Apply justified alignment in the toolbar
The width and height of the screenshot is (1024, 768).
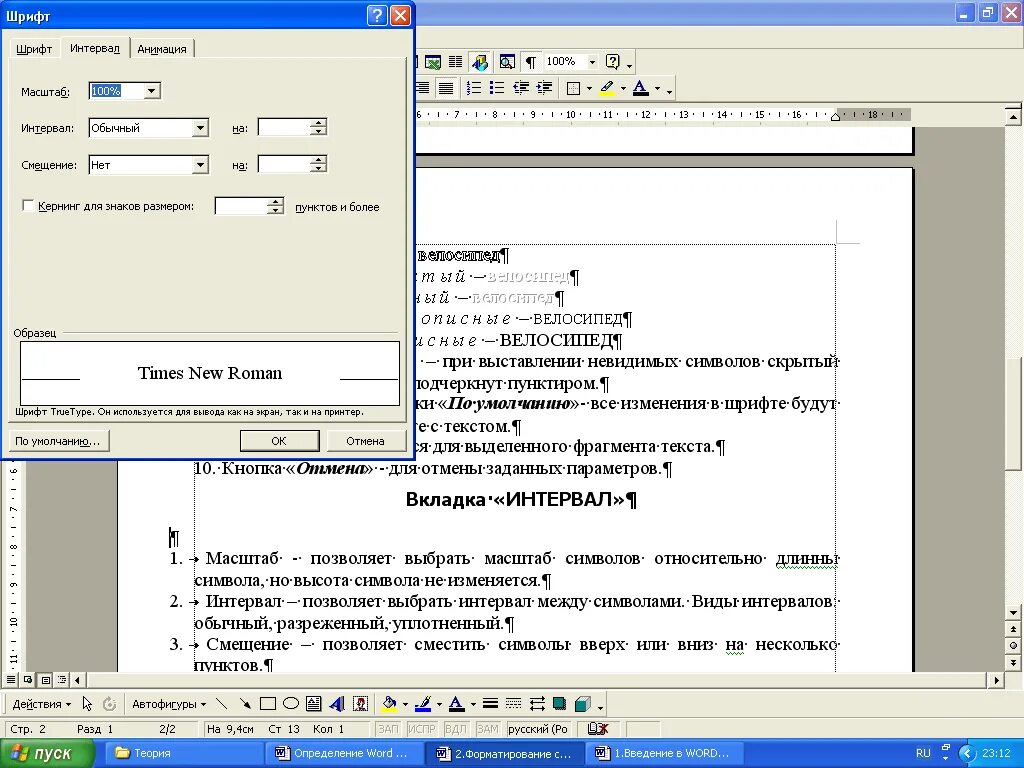tap(446, 88)
